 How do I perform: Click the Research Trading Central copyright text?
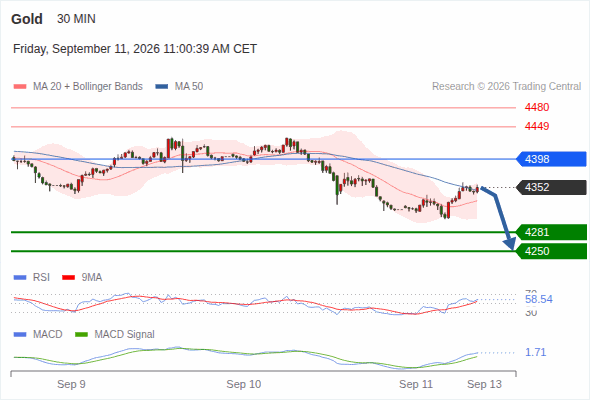point(506,87)
